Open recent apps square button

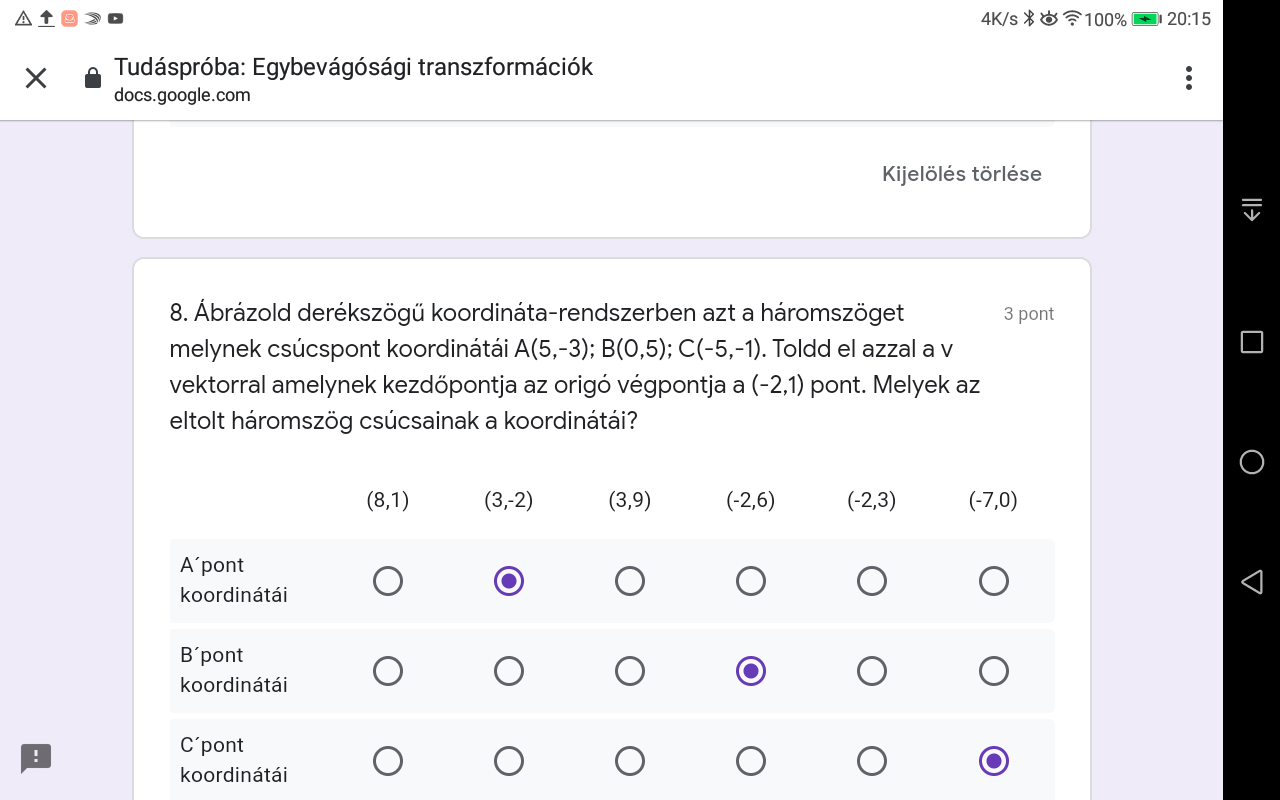[1251, 342]
